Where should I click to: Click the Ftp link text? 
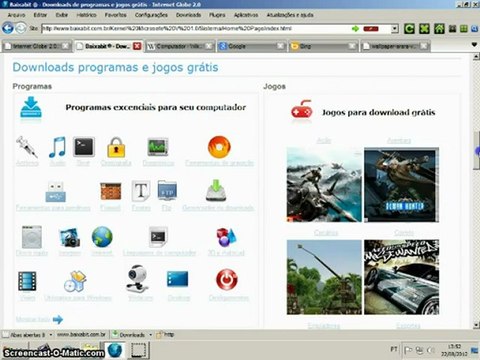pyautogui.click(x=166, y=208)
